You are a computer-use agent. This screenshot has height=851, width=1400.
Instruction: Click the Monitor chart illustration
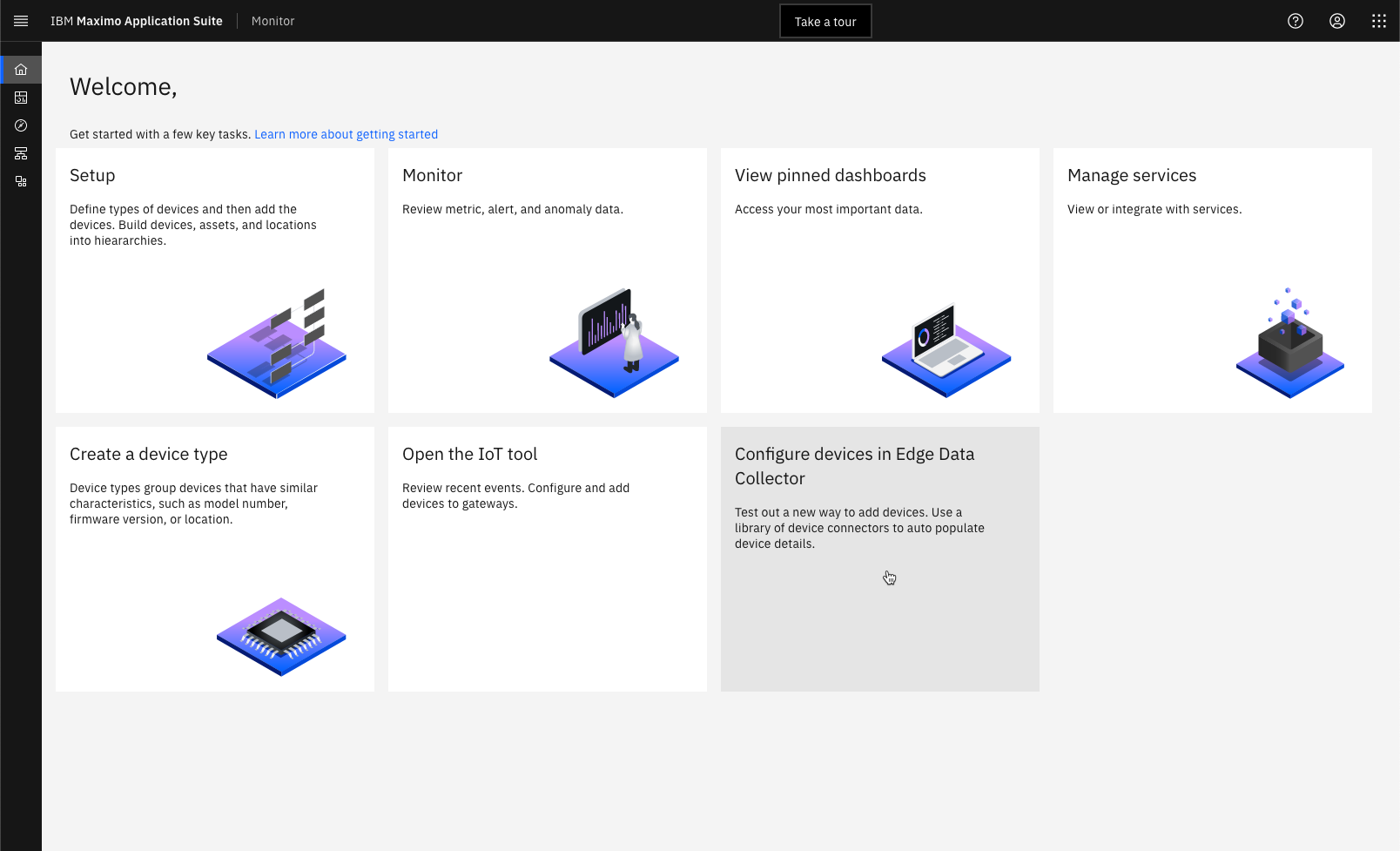pos(614,343)
